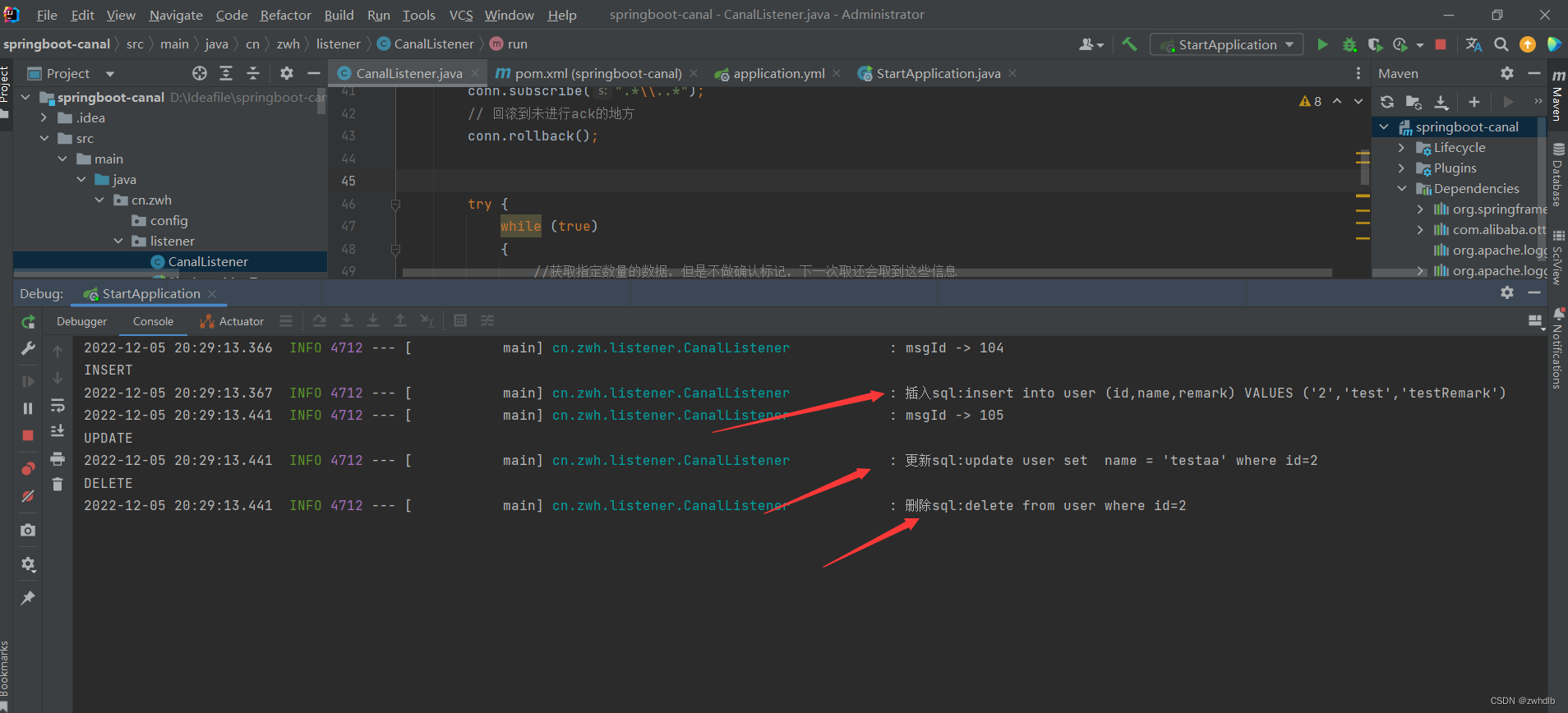Open the Notifications tool window

1557,347
